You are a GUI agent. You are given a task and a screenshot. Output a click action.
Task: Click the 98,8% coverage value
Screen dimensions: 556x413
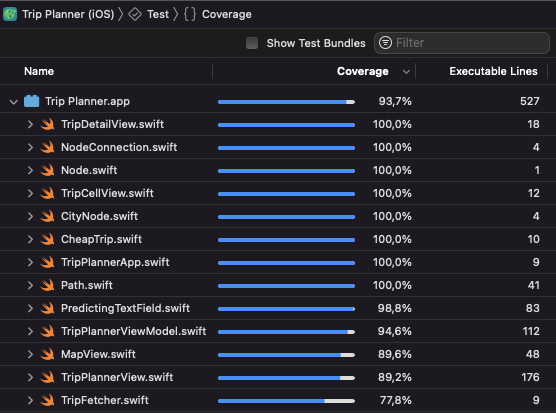pyautogui.click(x=395, y=308)
